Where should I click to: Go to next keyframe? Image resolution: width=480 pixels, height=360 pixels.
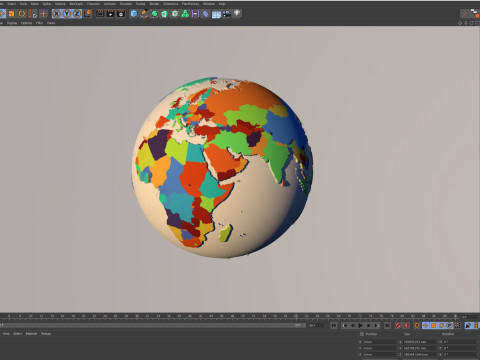coord(376,325)
